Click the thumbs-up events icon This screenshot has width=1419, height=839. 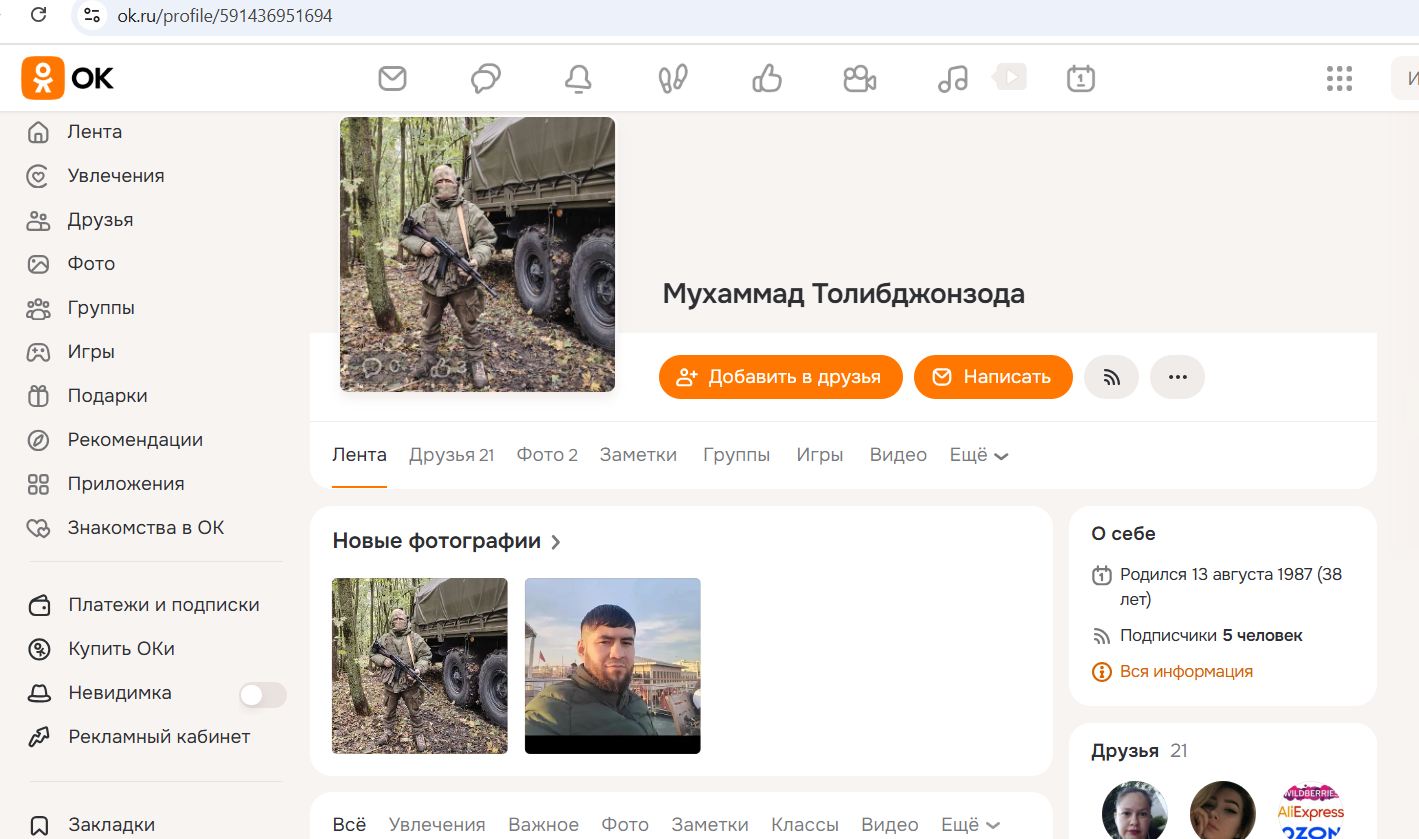tap(767, 78)
